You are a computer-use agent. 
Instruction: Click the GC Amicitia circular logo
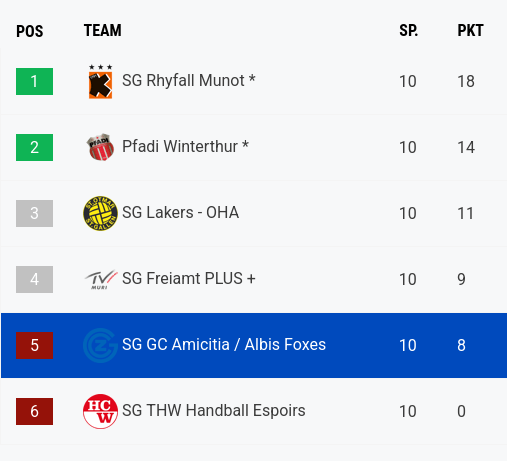pyautogui.click(x=100, y=345)
